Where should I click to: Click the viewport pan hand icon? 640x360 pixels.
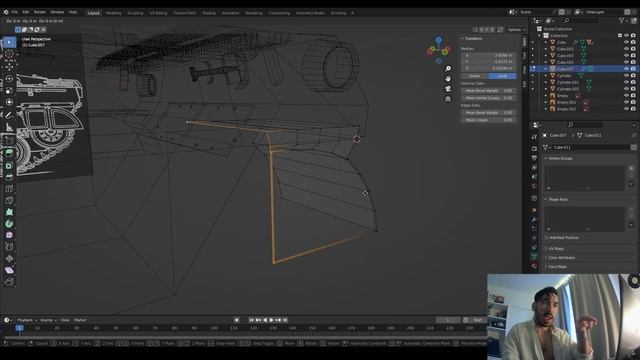point(448,79)
